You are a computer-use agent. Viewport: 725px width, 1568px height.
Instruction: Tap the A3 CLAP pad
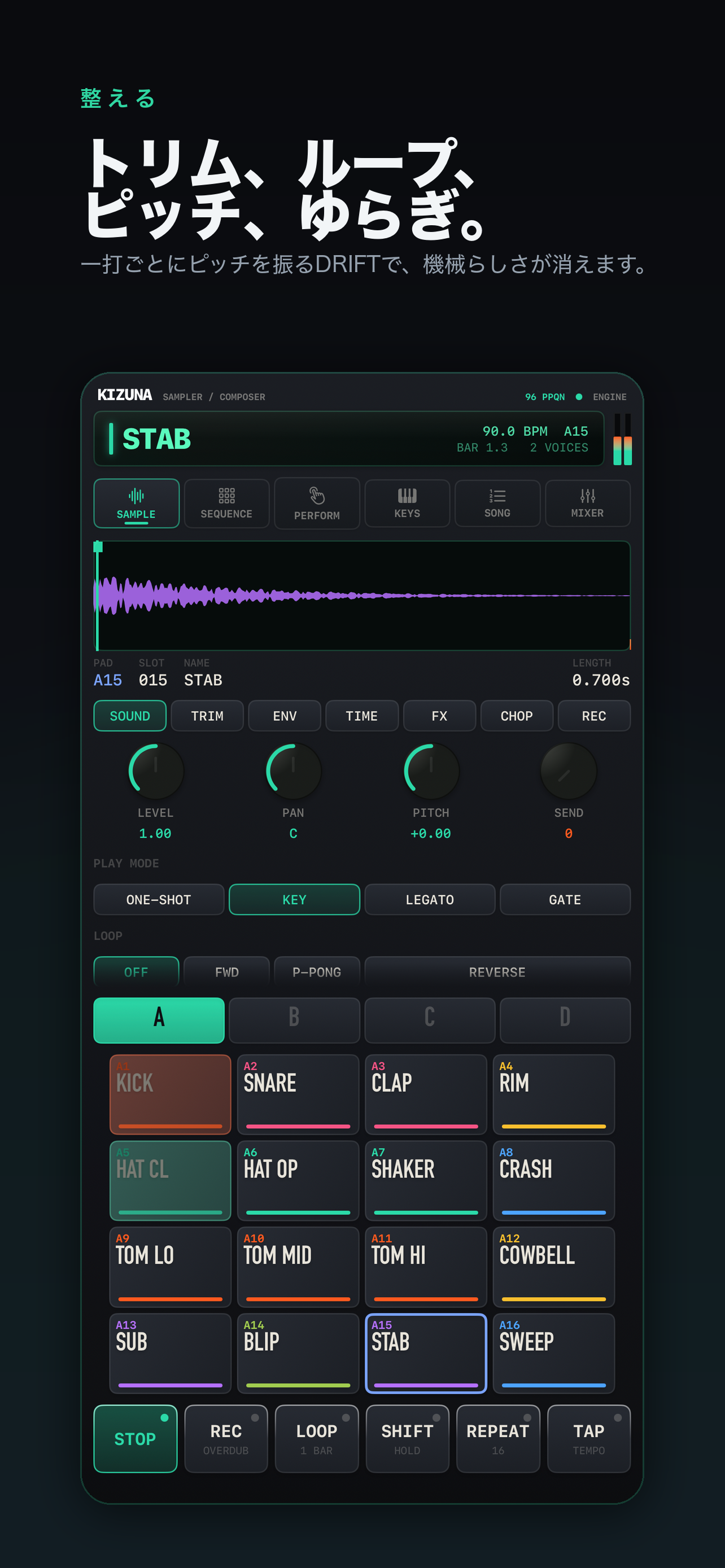pos(426,1094)
